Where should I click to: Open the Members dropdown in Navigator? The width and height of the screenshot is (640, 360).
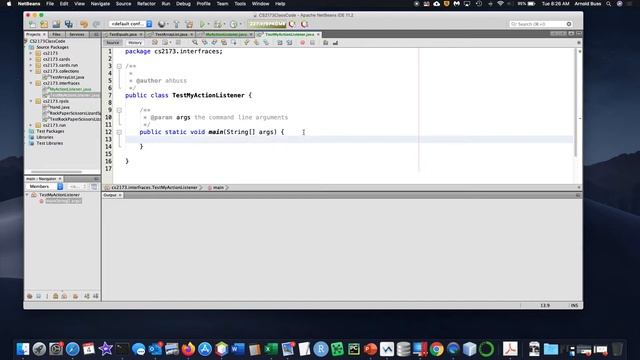point(44,187)
